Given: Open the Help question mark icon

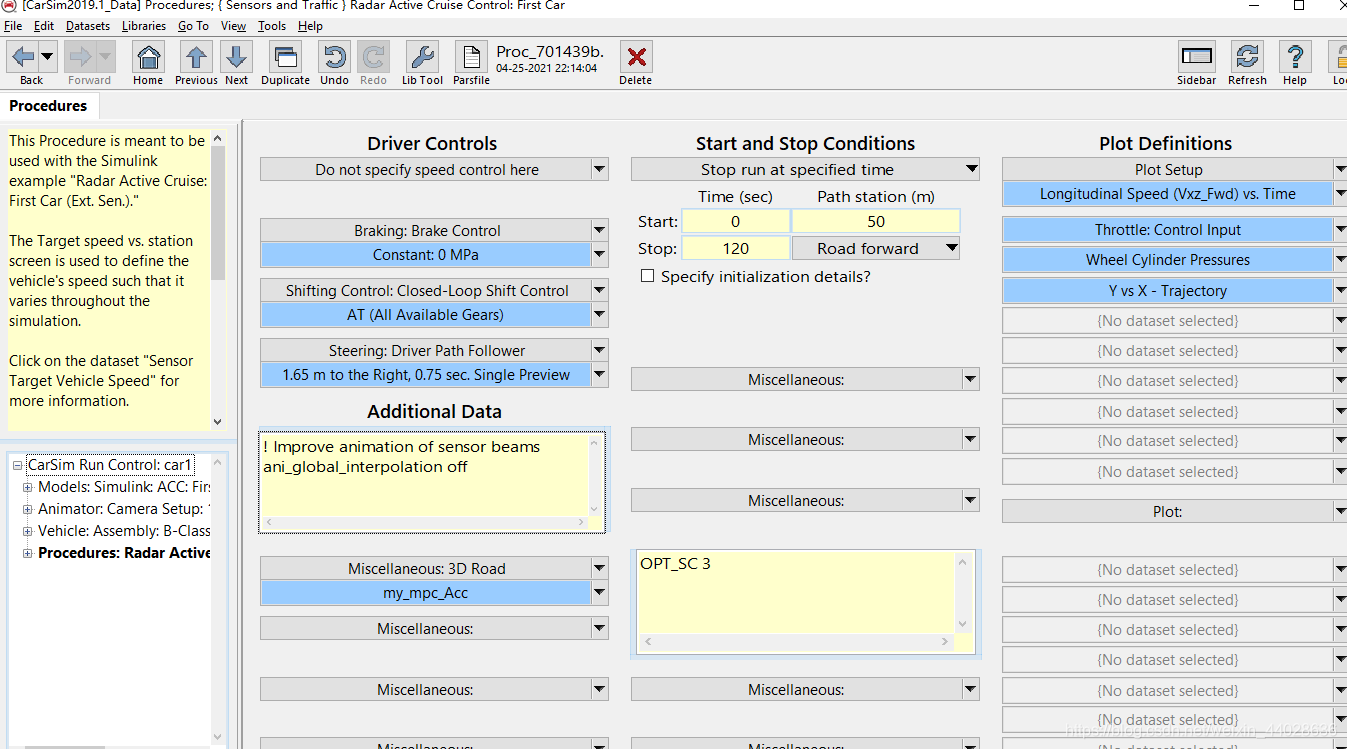Looking at the screenshot, I should 1295,56.
